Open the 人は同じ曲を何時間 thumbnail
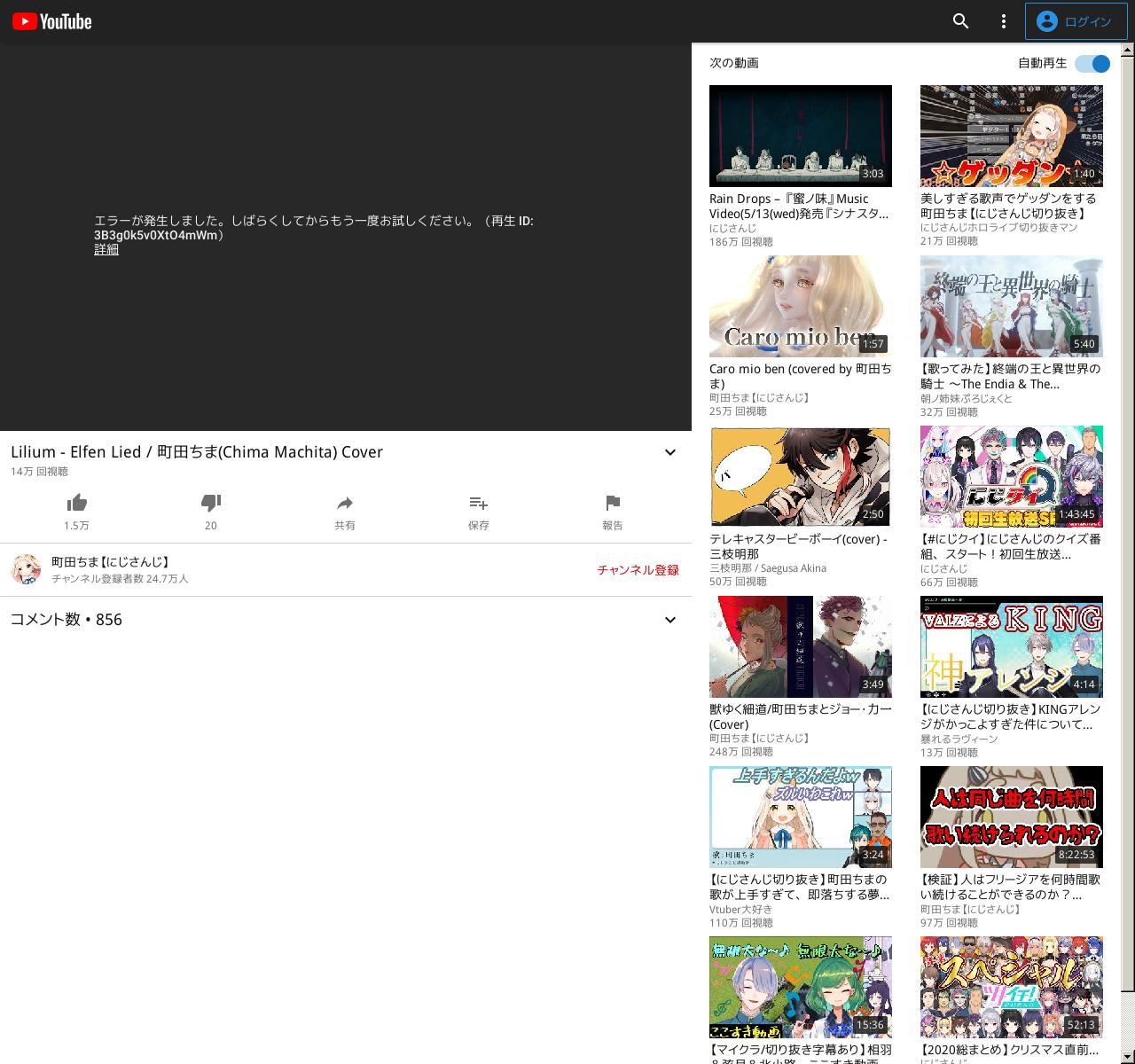 pyautogui.click(x=1012, y=817)
